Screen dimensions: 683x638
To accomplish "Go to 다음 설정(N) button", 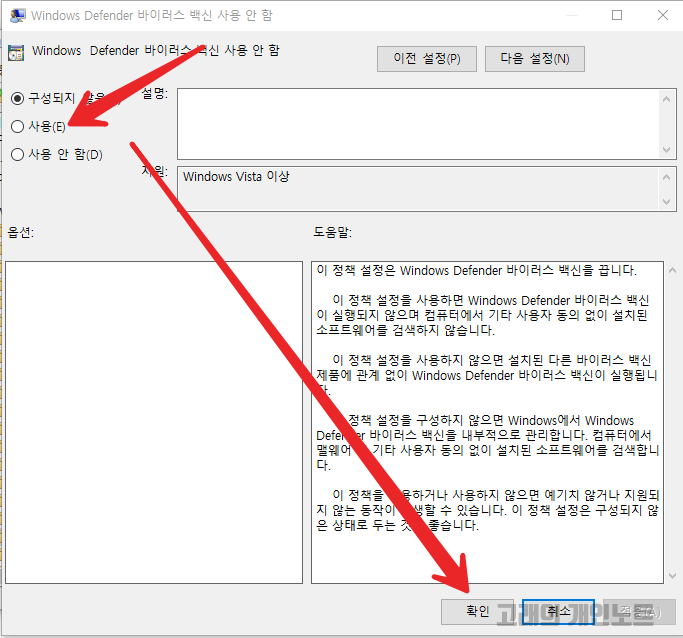I will click(x=534, y=59).
